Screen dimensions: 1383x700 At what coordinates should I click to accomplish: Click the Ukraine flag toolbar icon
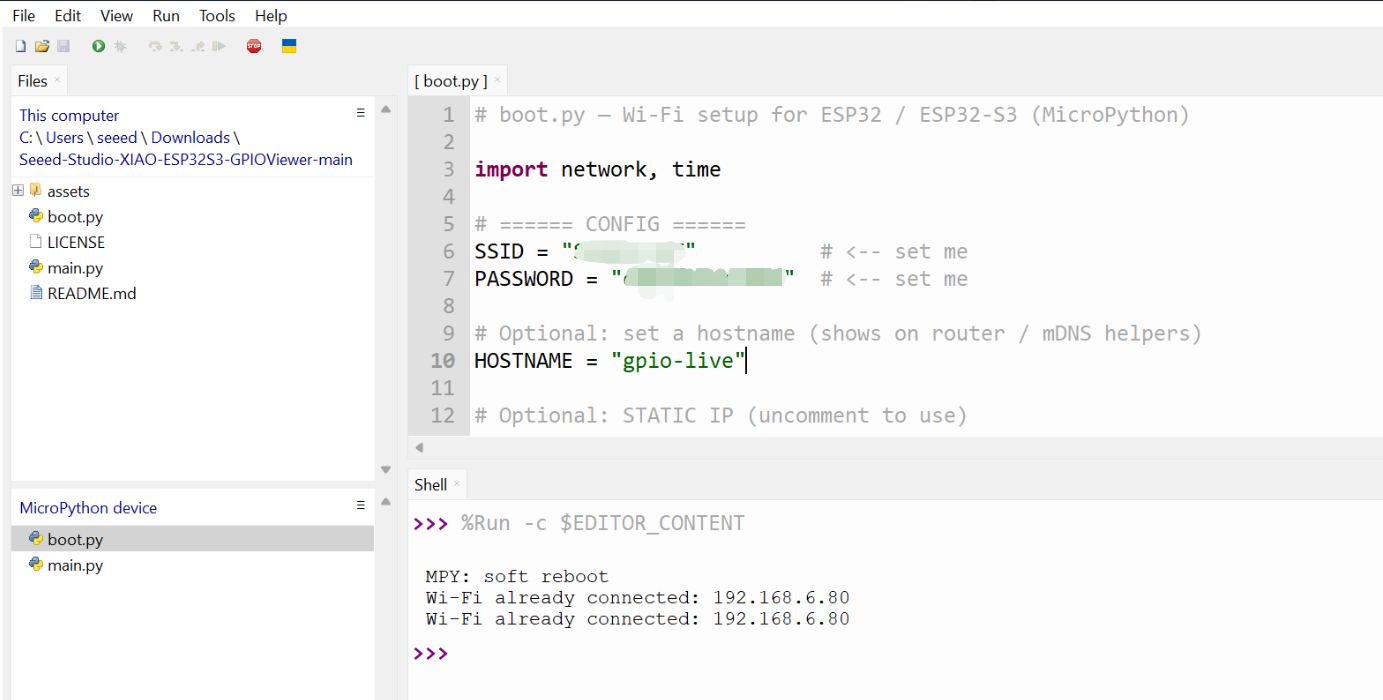[x=289, y=46]
